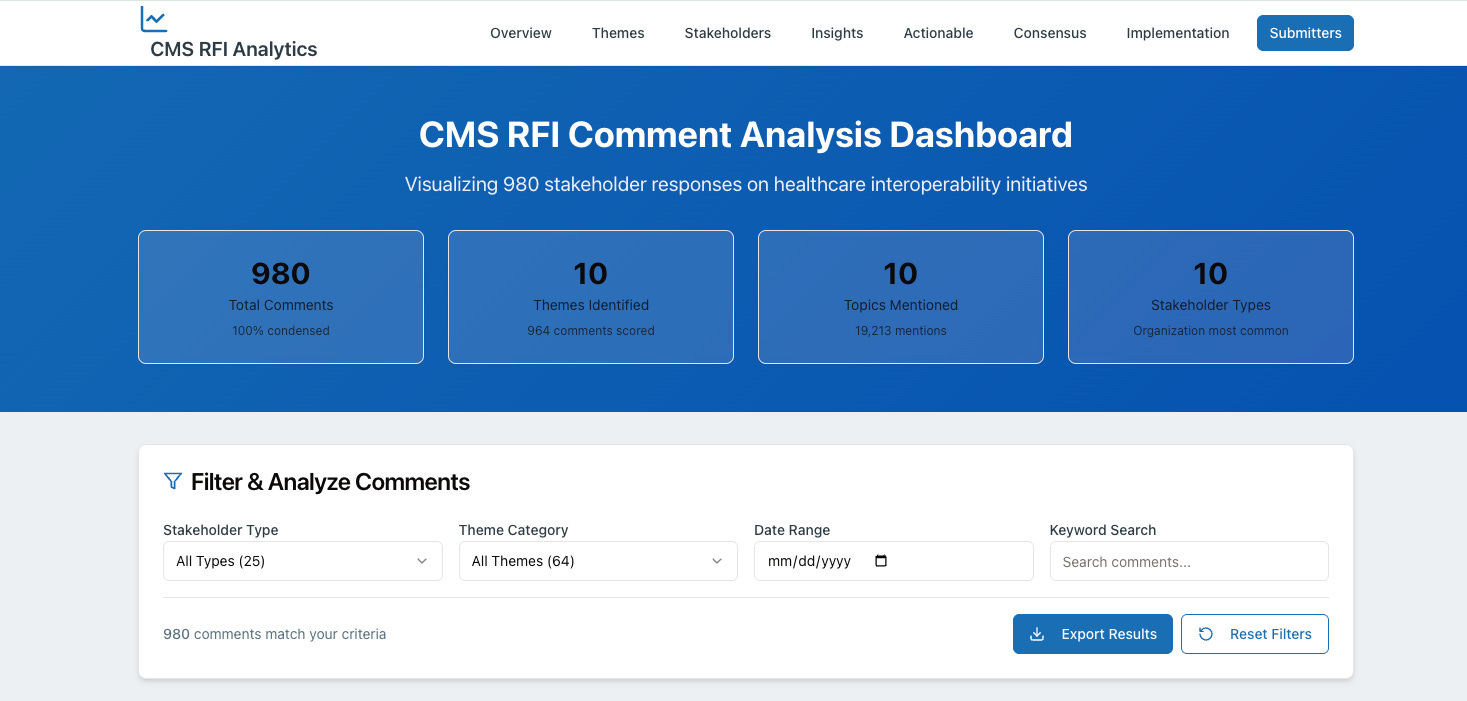The height and width of the screenshot is (701, 1467).
Task: Click the circular arrow reset icon
Action: (x=1206, y=634)
